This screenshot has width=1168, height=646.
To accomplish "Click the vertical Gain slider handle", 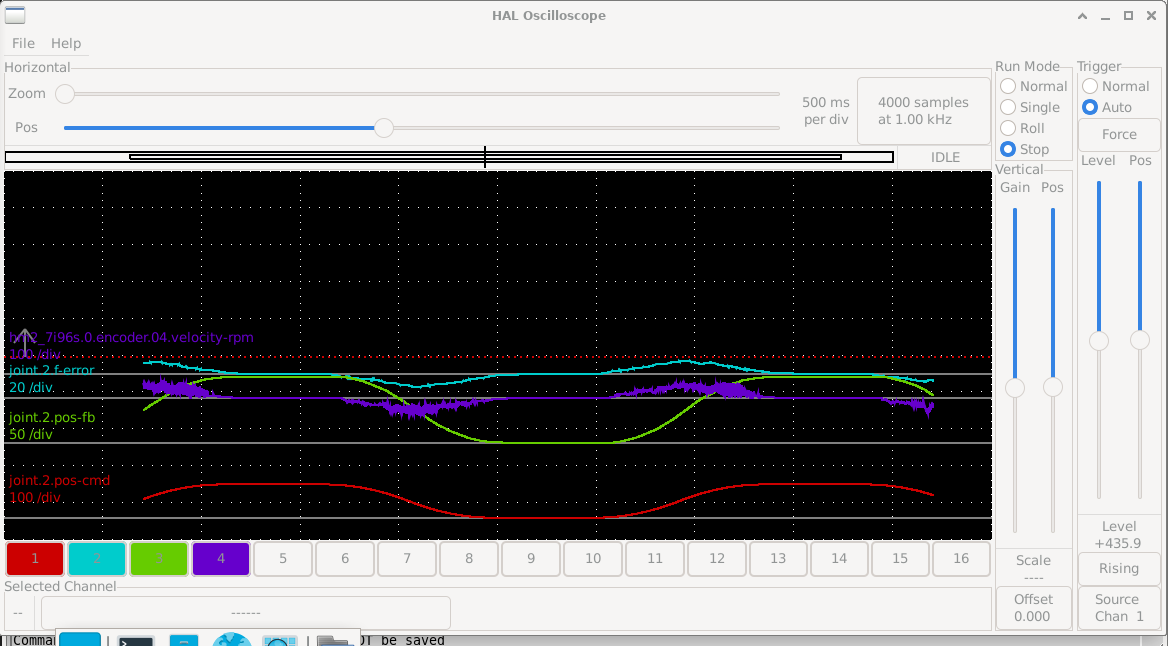I will click(1015, 387).
